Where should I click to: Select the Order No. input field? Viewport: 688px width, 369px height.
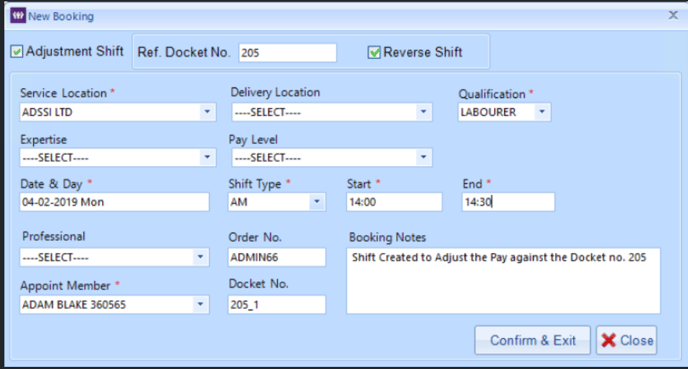pos(277,257)
